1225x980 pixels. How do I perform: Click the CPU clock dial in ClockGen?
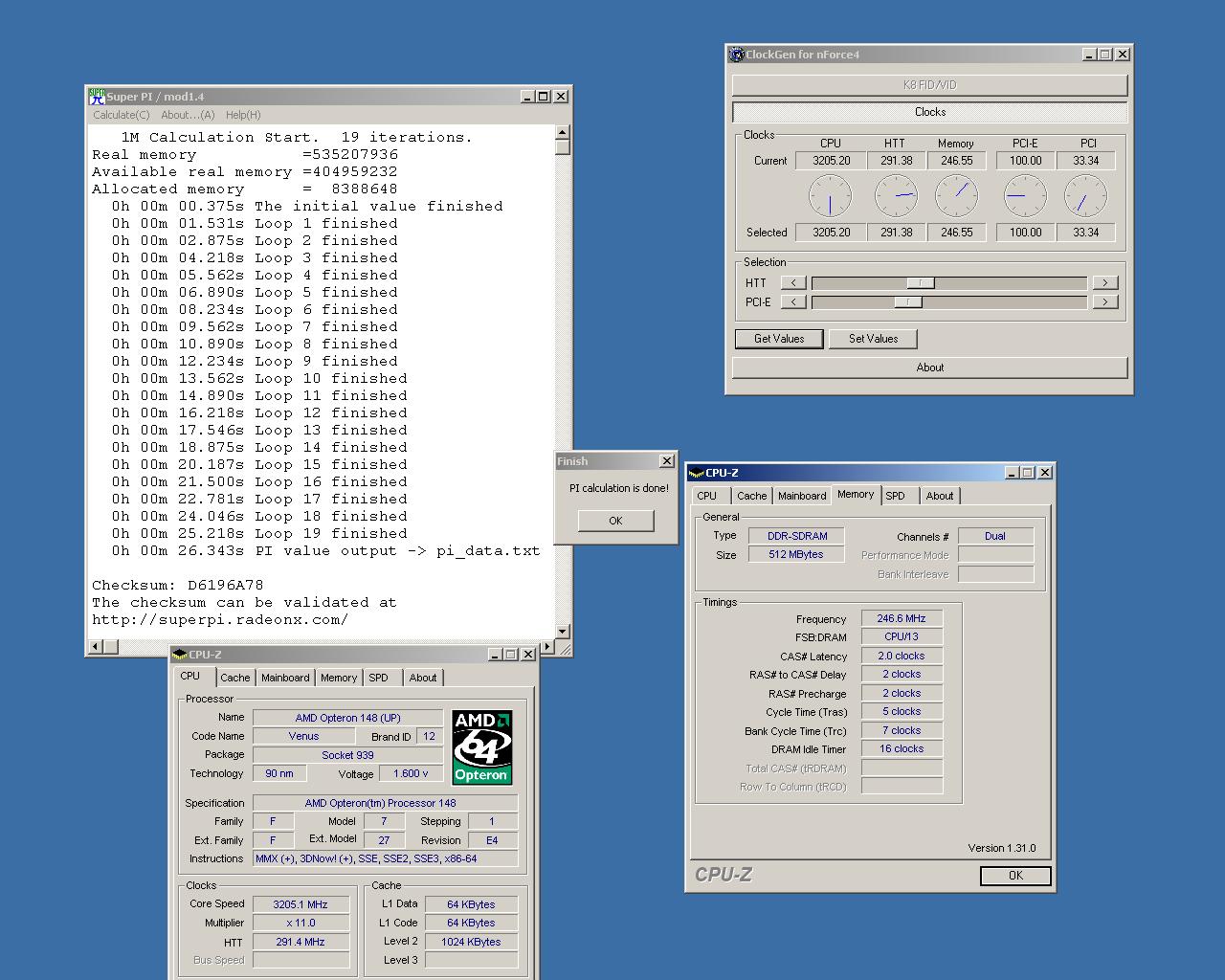point(830,196)
